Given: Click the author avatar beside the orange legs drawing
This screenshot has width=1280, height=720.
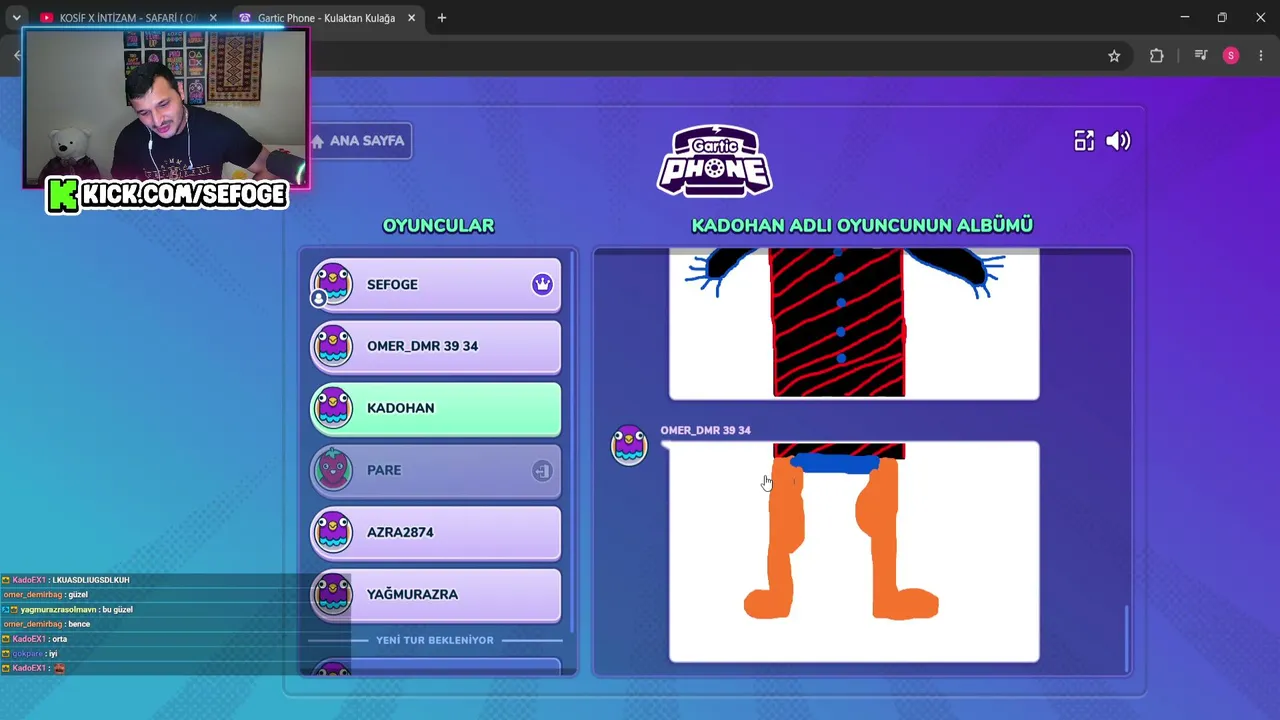Looking at the screenshot, I should coord(629,445).
